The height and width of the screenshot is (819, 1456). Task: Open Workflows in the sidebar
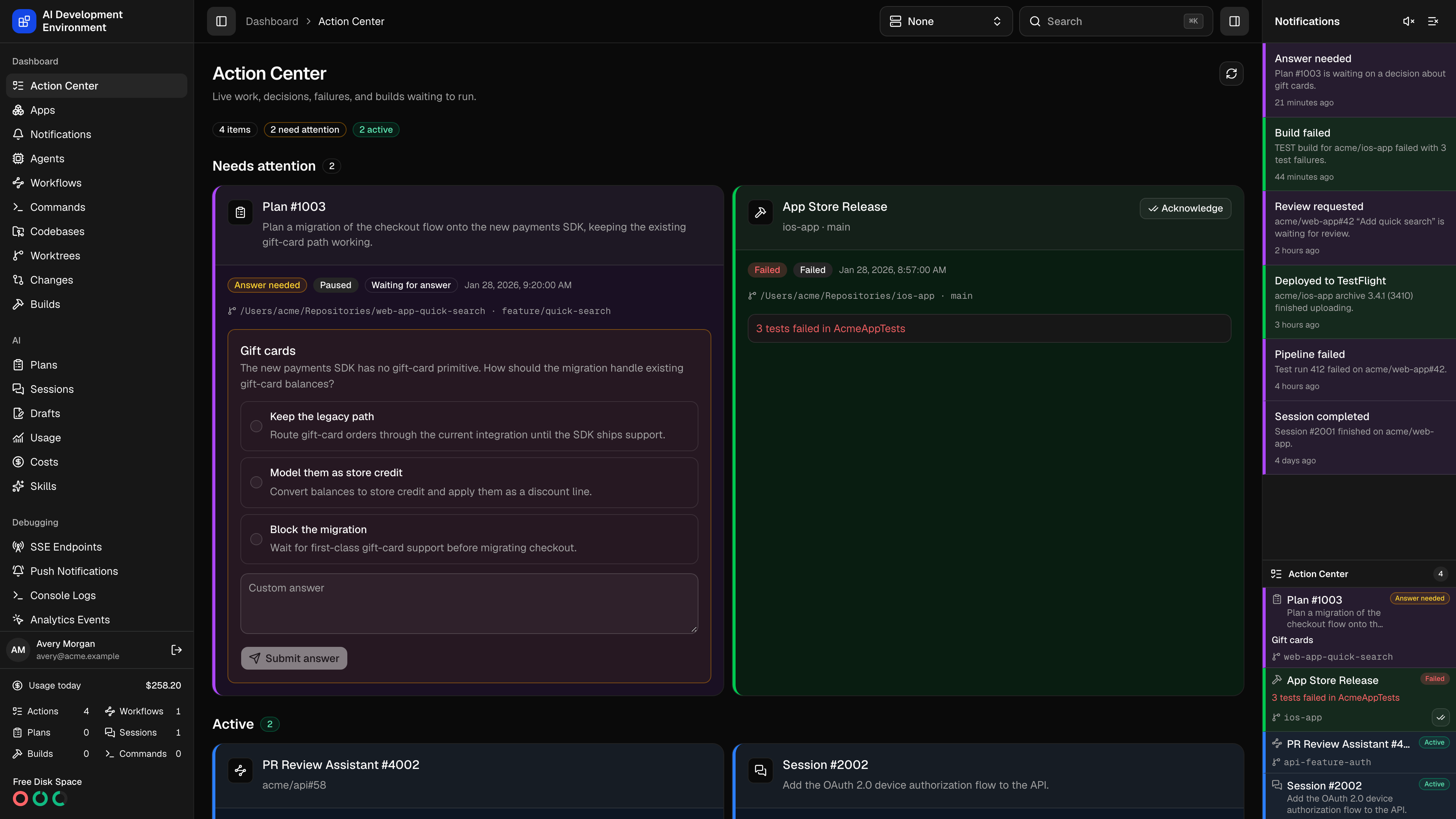tap(96, 183)
